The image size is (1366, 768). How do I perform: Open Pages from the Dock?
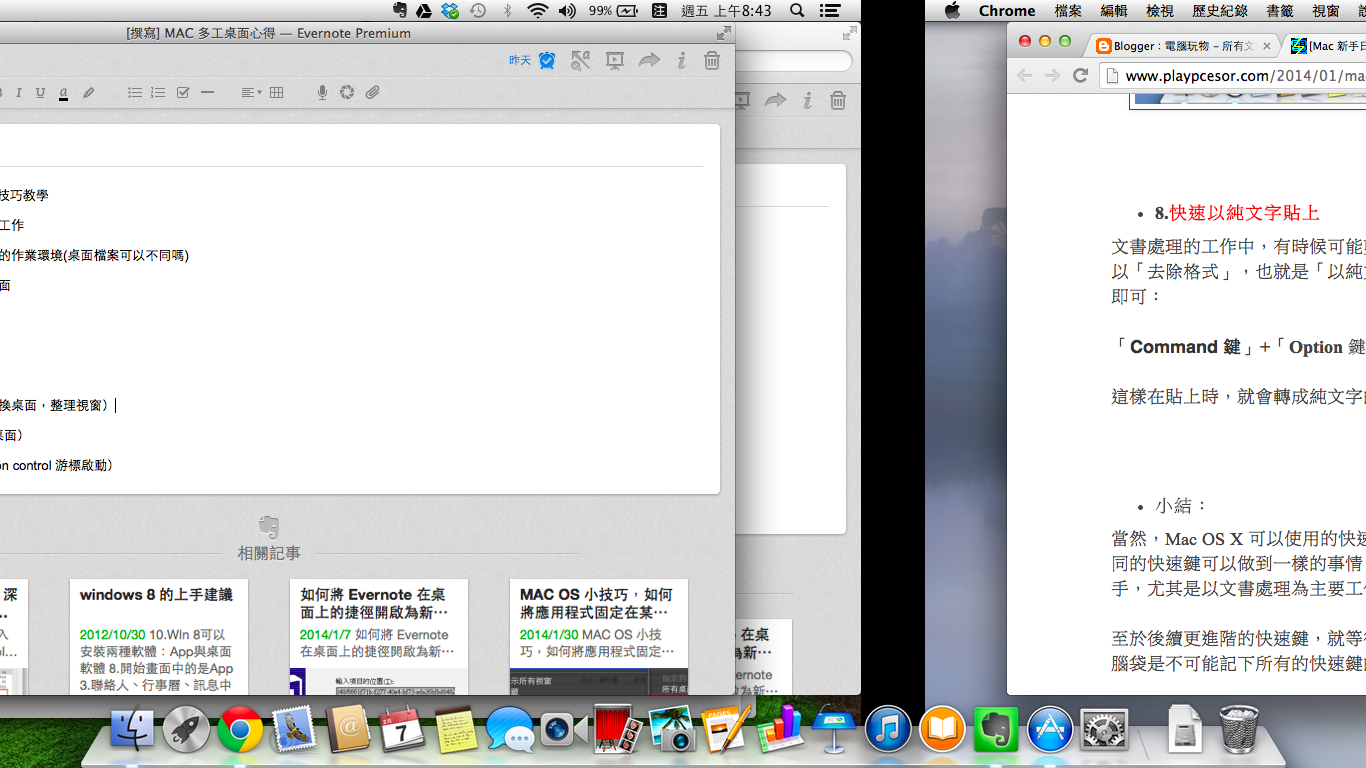tap(726, 729)
